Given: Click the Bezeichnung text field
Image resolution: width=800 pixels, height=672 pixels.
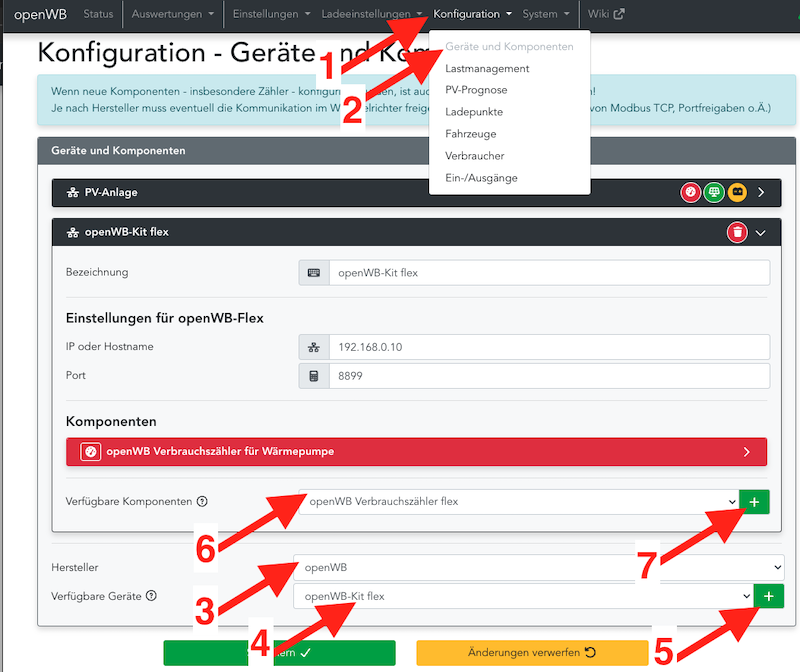Looking at the screenshot, I should point(549,272).
